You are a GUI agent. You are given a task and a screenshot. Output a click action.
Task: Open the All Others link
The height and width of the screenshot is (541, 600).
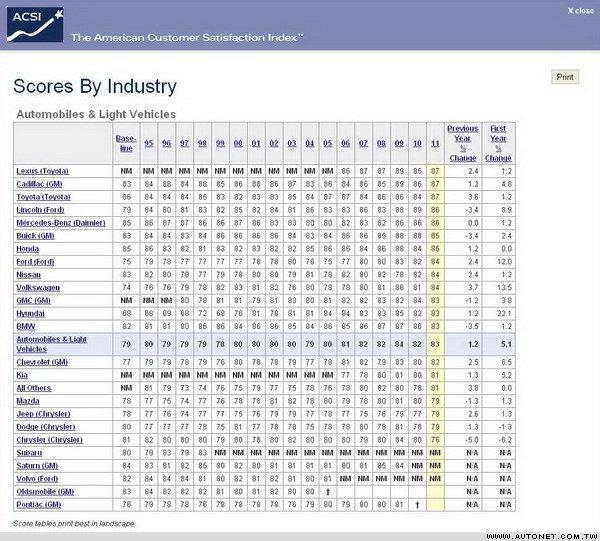point(34,388)
